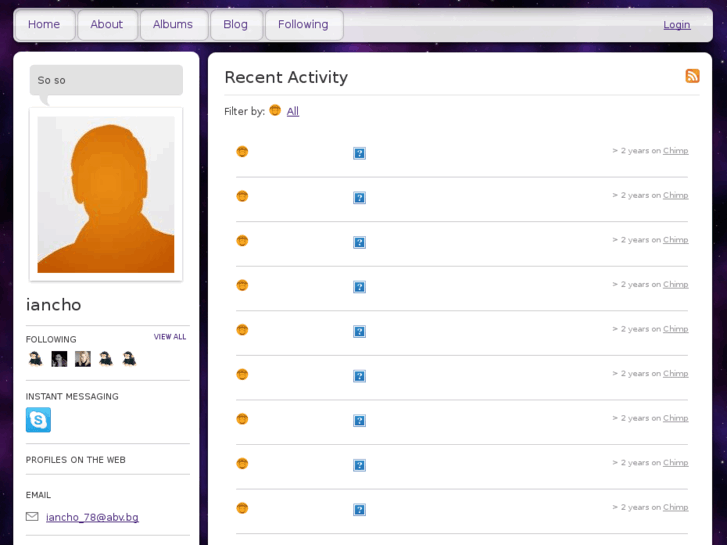Click second activity row's monkey icon
The image size is (727, 545).
pos(242,196)
